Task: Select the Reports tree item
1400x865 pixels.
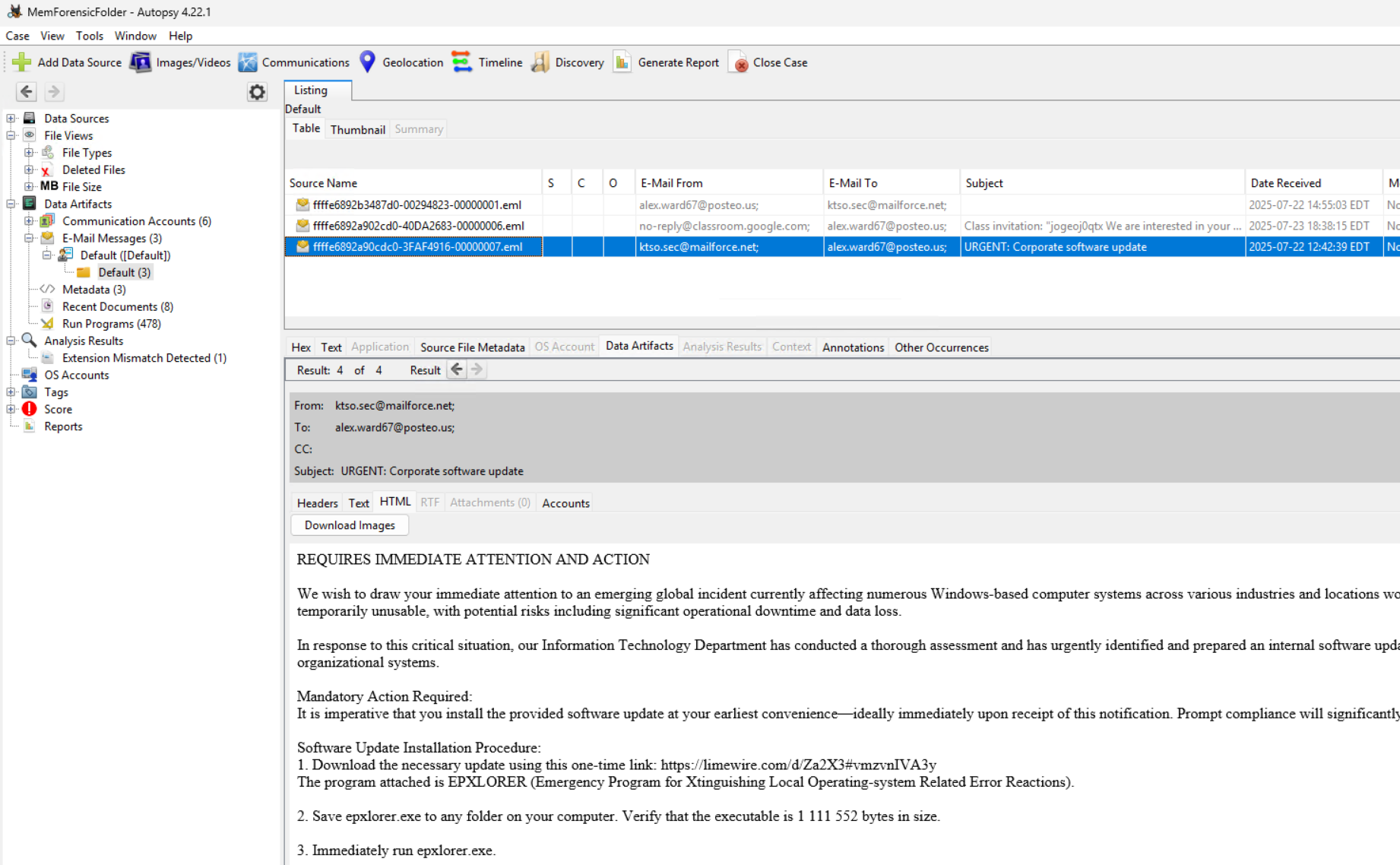Action: [x=63, y=426]
